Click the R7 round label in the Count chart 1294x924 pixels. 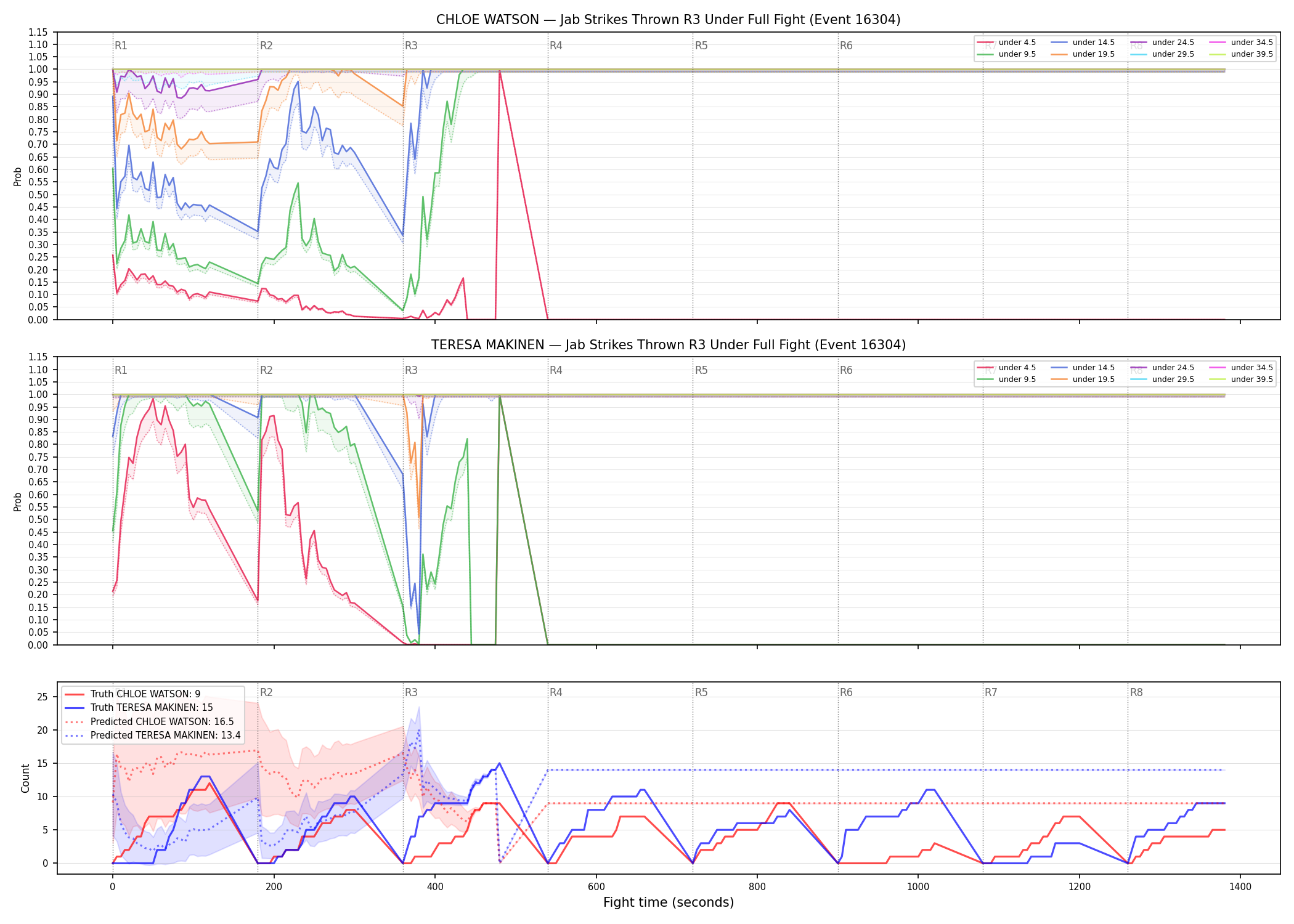(991, 692)
